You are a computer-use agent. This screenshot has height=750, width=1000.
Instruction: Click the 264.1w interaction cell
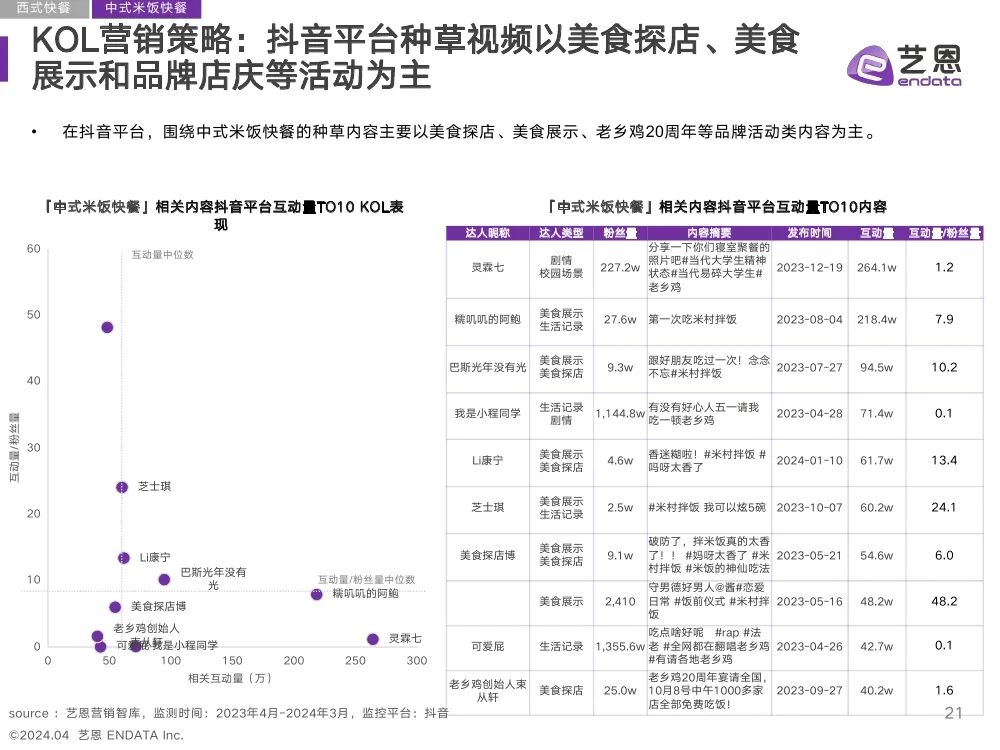[x=877, y=268]
